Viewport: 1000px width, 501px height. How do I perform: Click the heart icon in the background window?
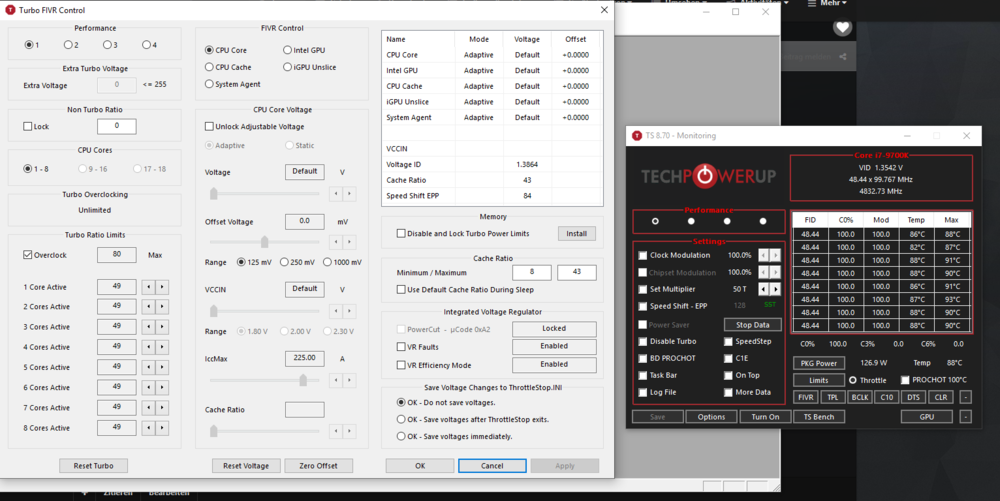coord(842,27)
